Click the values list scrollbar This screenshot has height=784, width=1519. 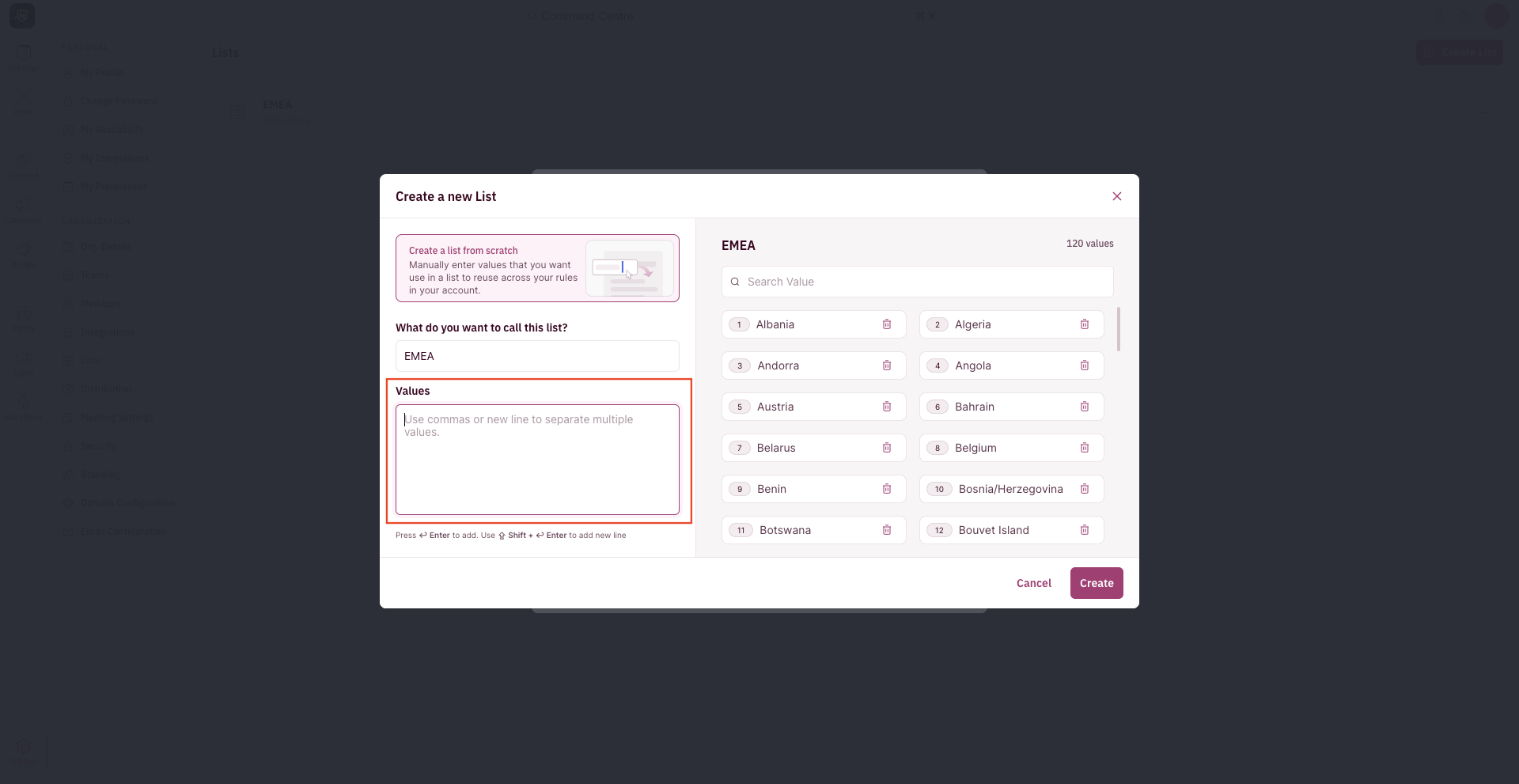pyautogui.click(x=1119, y=329)
